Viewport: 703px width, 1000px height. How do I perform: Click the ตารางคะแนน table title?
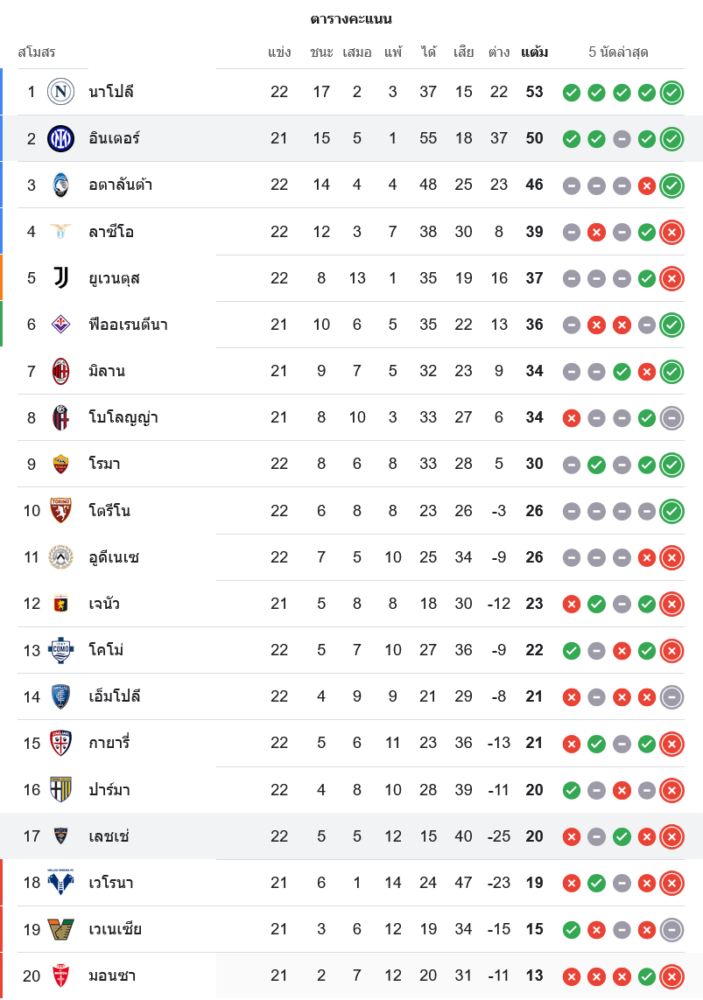point(351,19)
